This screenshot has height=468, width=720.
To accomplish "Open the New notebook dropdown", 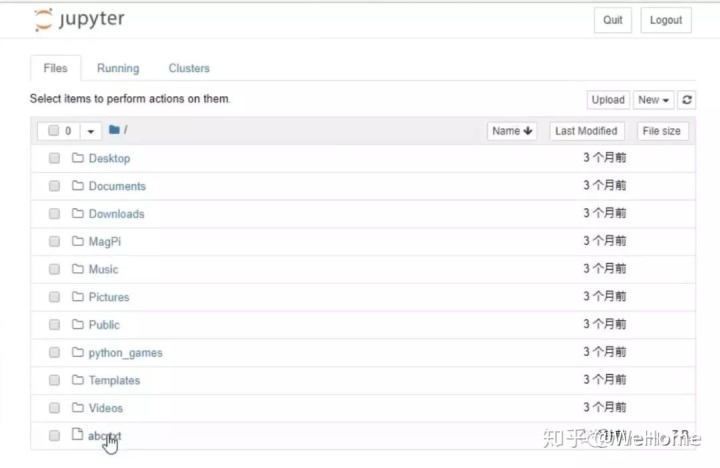I will coord(653,100).
